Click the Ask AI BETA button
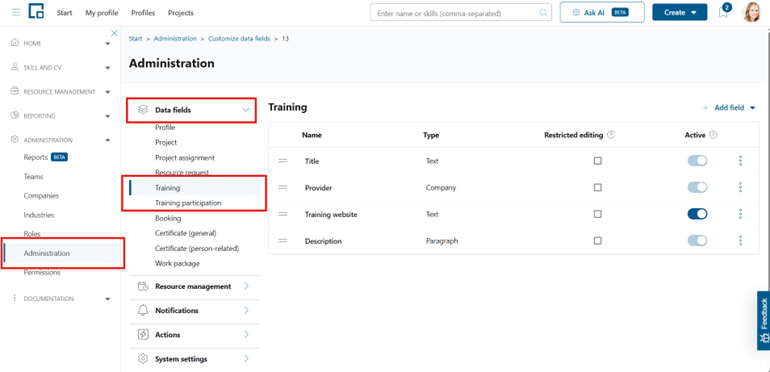 pyautogui.click(x=602, y=13)
